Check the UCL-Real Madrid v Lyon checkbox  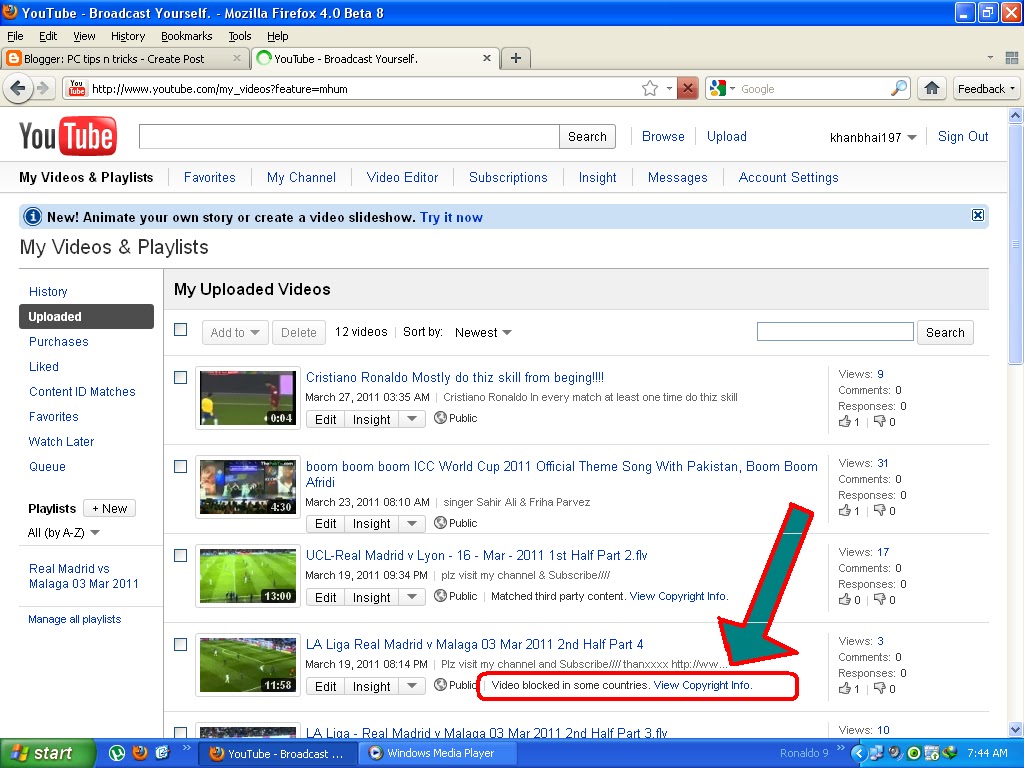(x=180, y=555)
